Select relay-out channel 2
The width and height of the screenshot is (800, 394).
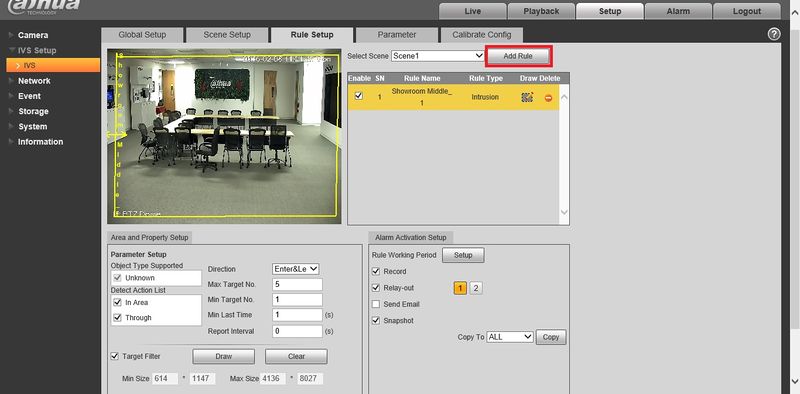(476, 288)
